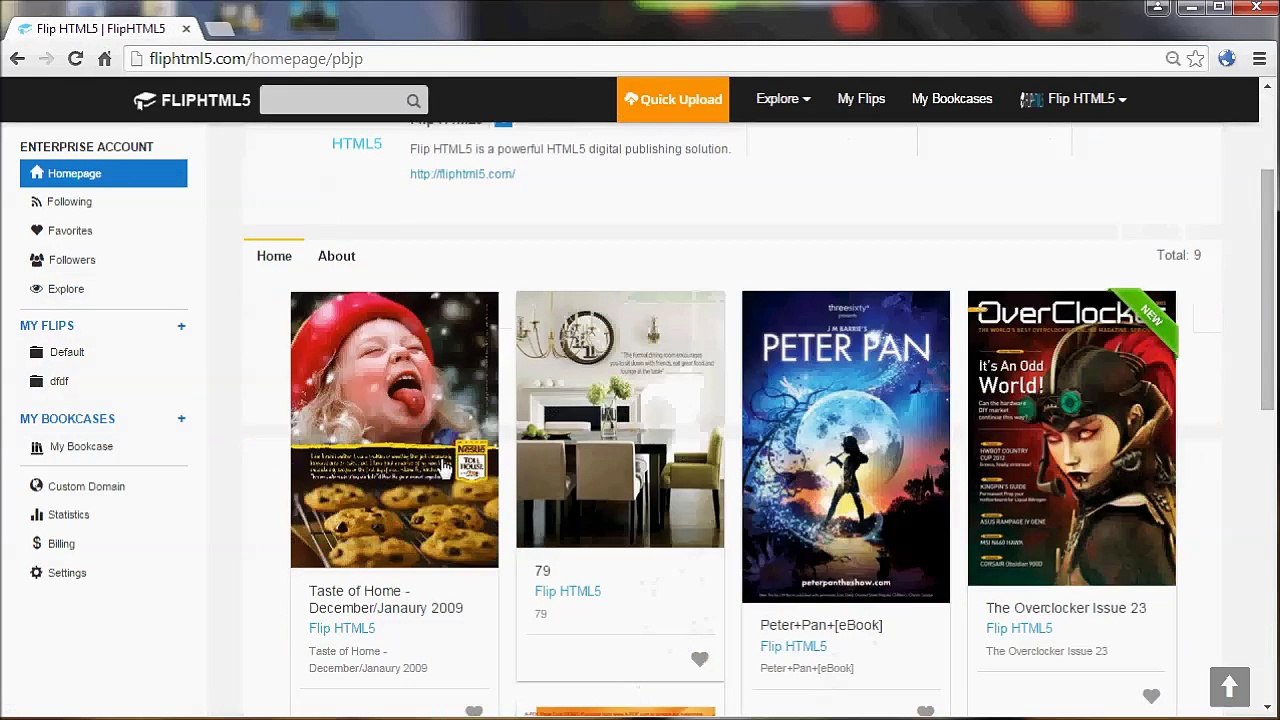
Task: Go to the browser home icon
Action: tap(104, 59)
